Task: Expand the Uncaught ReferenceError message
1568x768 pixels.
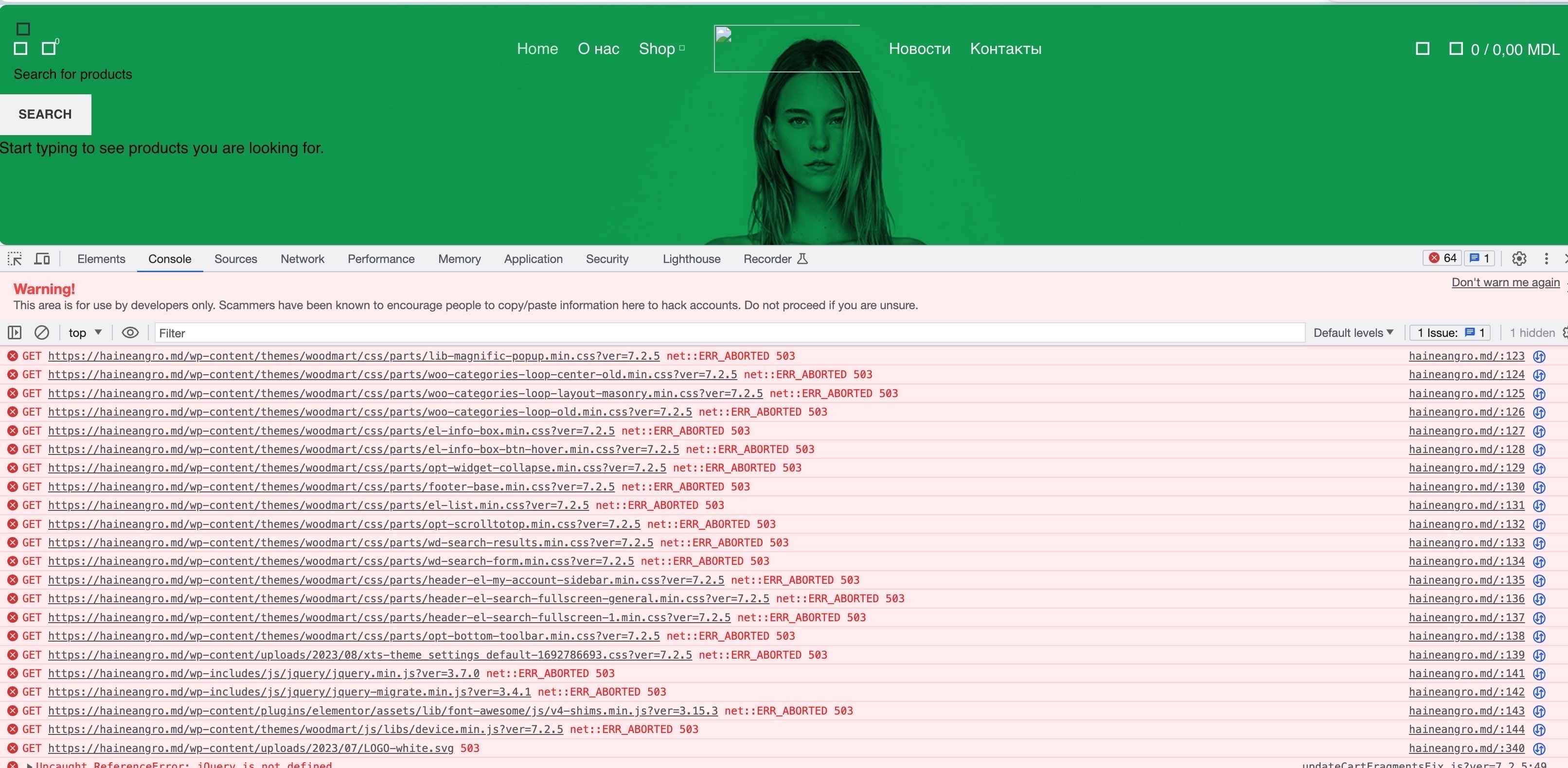Action: (x=29, y=765)
